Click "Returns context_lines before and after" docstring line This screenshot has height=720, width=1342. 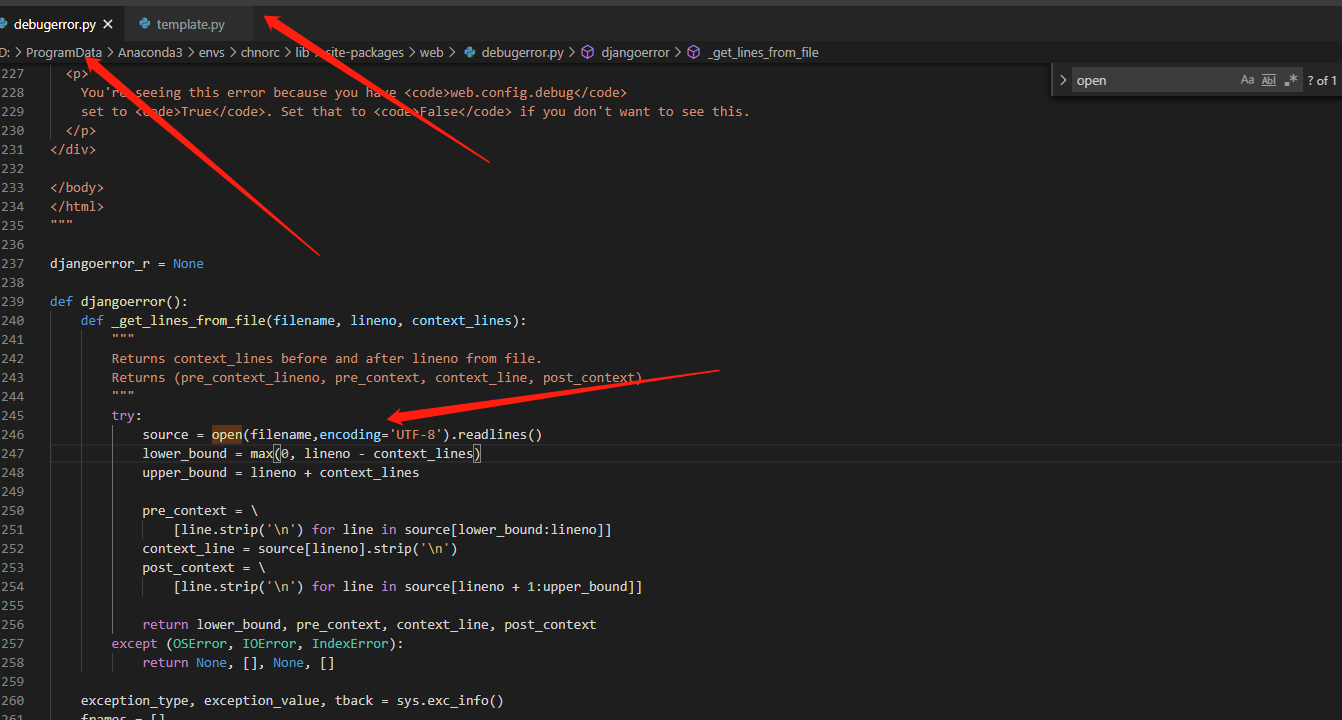pyautogui.click(x=327, y=358)
